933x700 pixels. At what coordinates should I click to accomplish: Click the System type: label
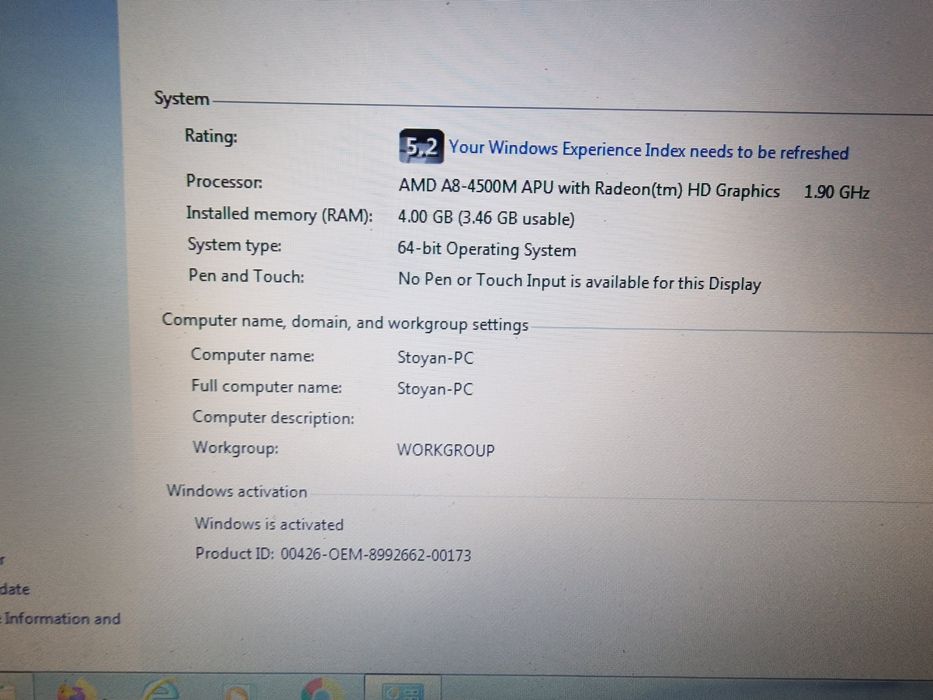[234, 245]
